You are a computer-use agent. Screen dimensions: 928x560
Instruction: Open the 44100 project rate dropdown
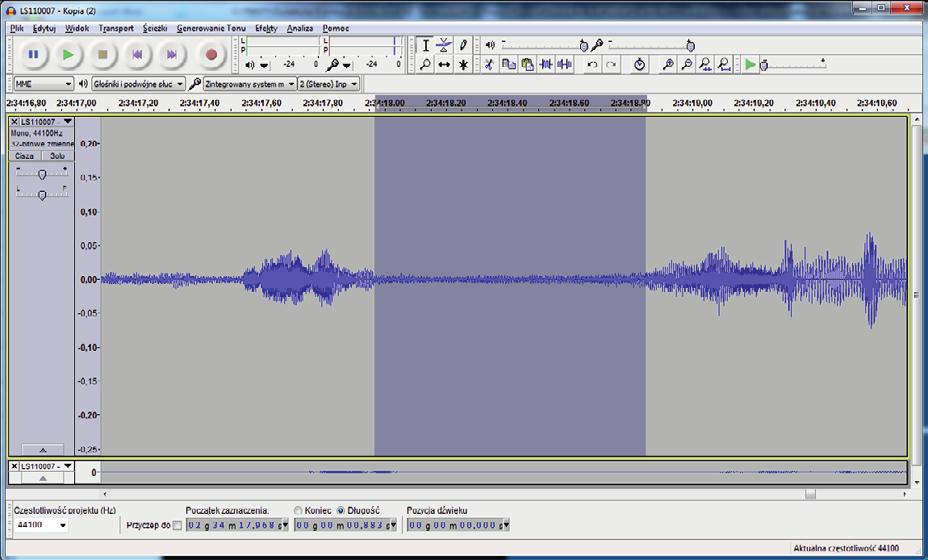pyautogui.click(x=41, y=525)
